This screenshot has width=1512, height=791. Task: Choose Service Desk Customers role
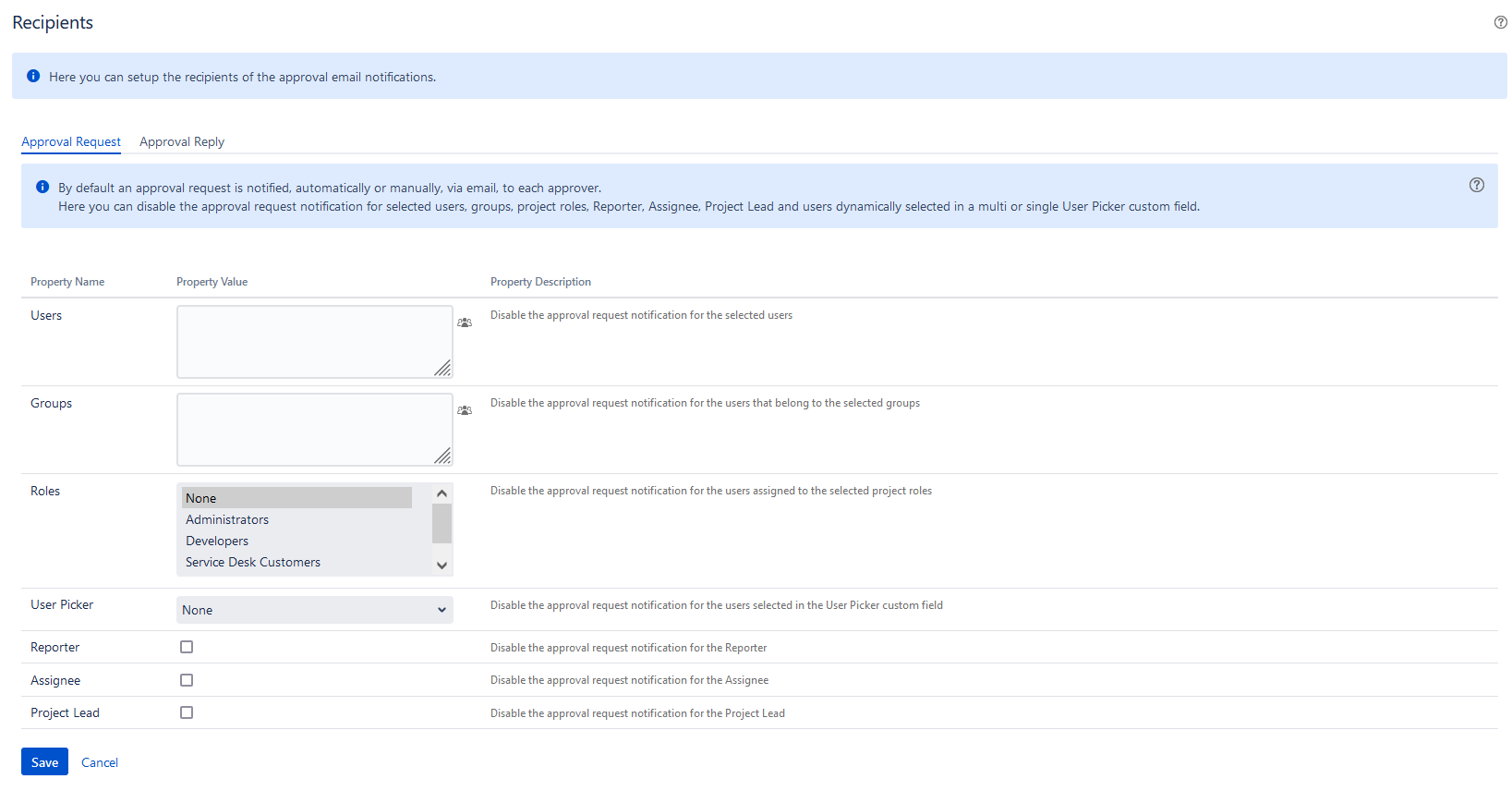click(x=253, y=562)
